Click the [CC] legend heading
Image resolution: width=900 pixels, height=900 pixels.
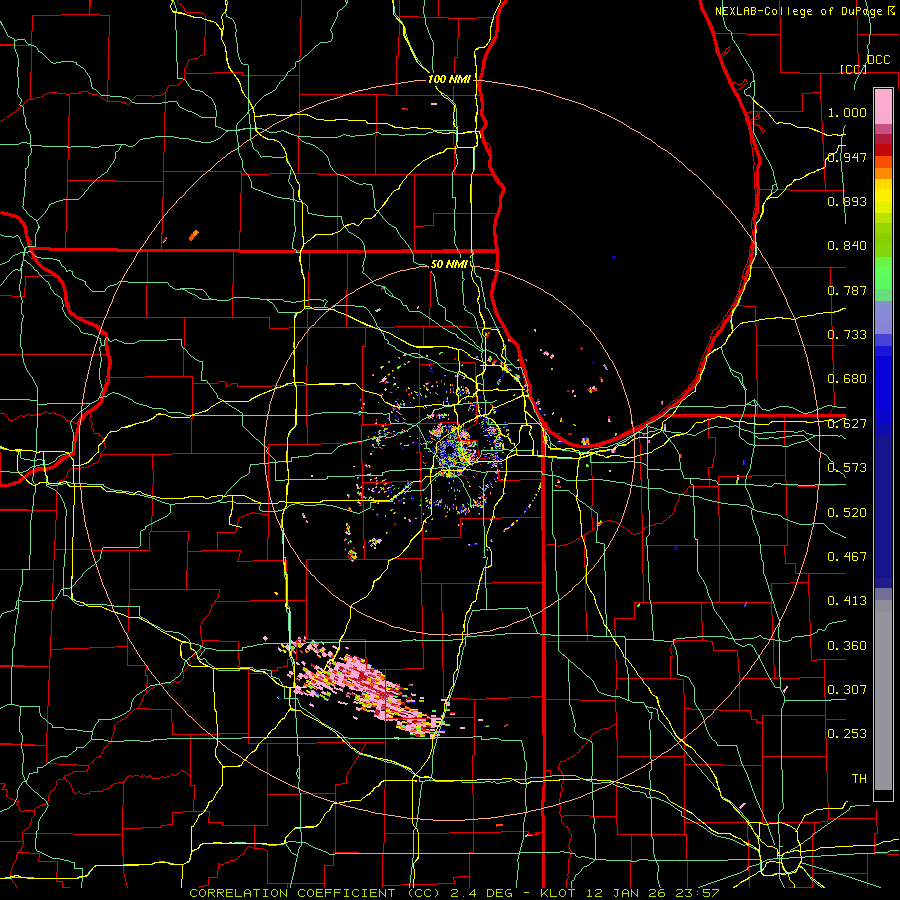853,69
